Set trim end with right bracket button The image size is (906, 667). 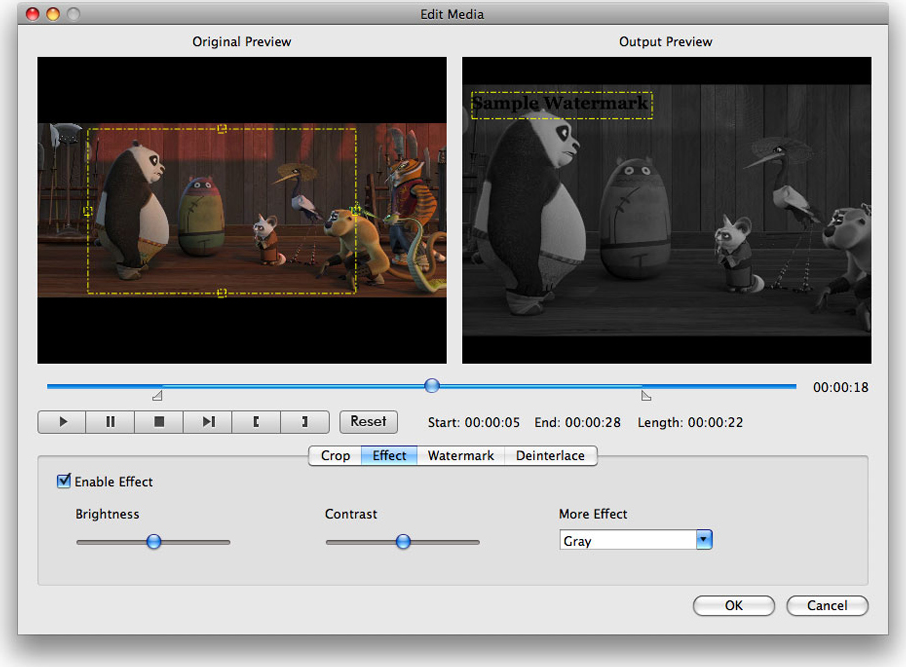305,422
